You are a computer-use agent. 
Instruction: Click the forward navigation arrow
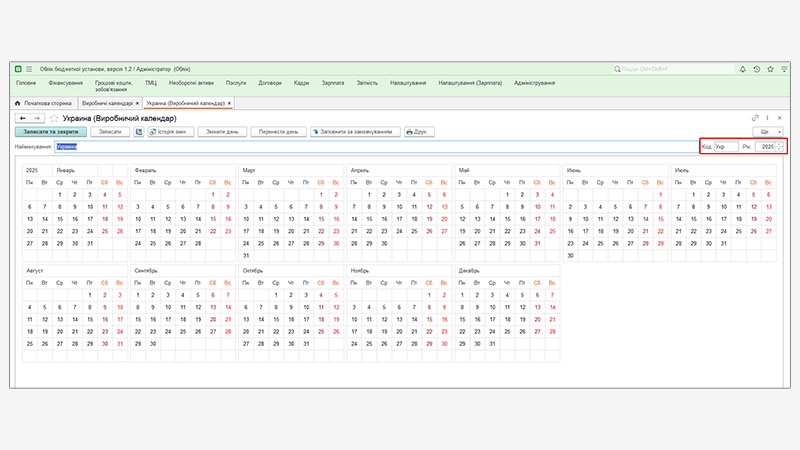tap(37, 118)
